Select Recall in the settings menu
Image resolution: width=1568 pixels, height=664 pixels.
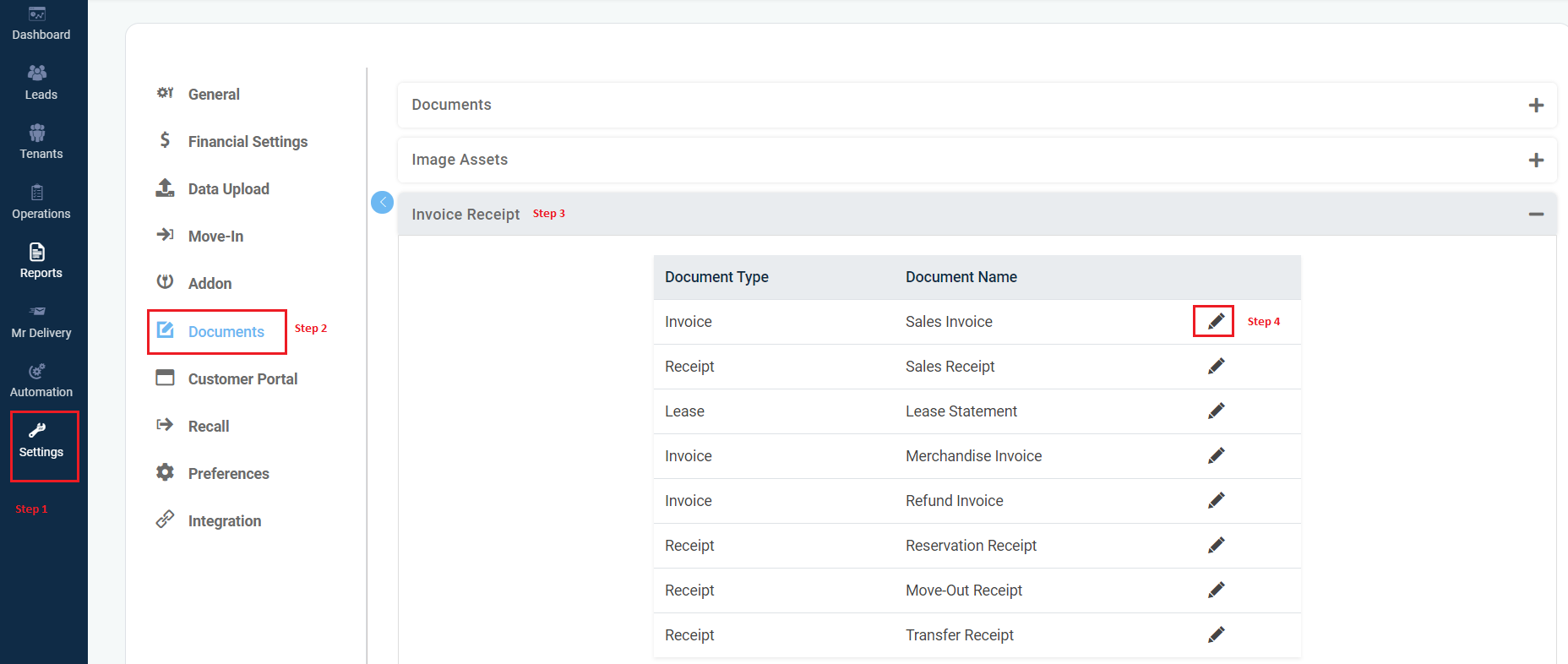click(x=209, y=427)
